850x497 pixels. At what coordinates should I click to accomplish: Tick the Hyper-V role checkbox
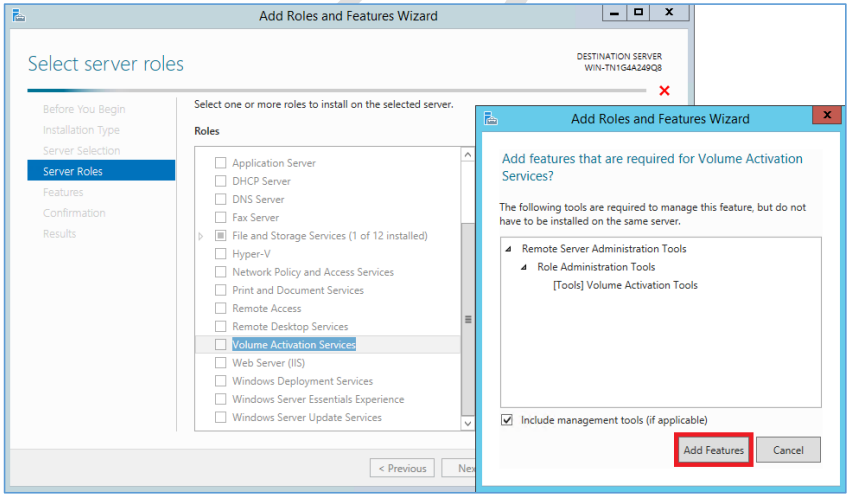[x=221, y=254]
